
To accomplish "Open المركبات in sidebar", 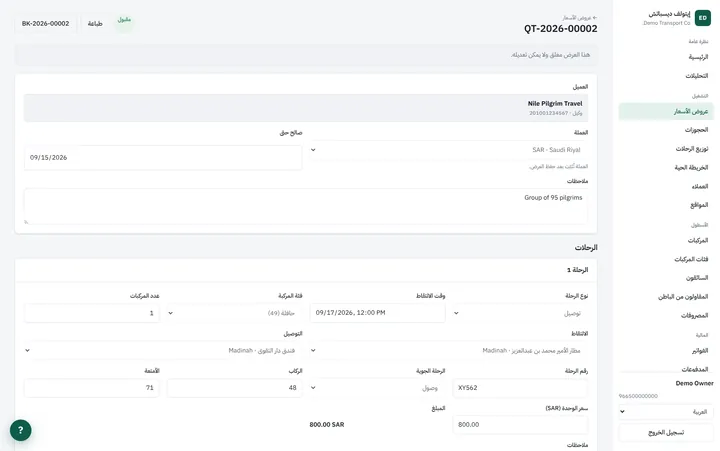I will [x=666, y=241].
